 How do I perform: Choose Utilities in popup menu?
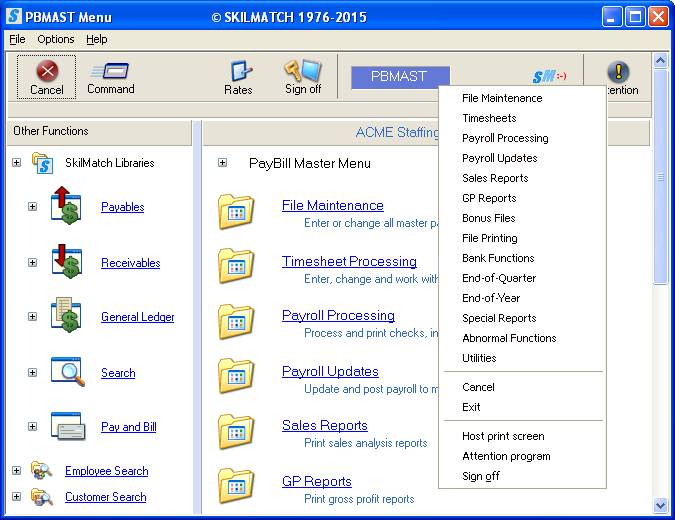(x=522, y=358)
